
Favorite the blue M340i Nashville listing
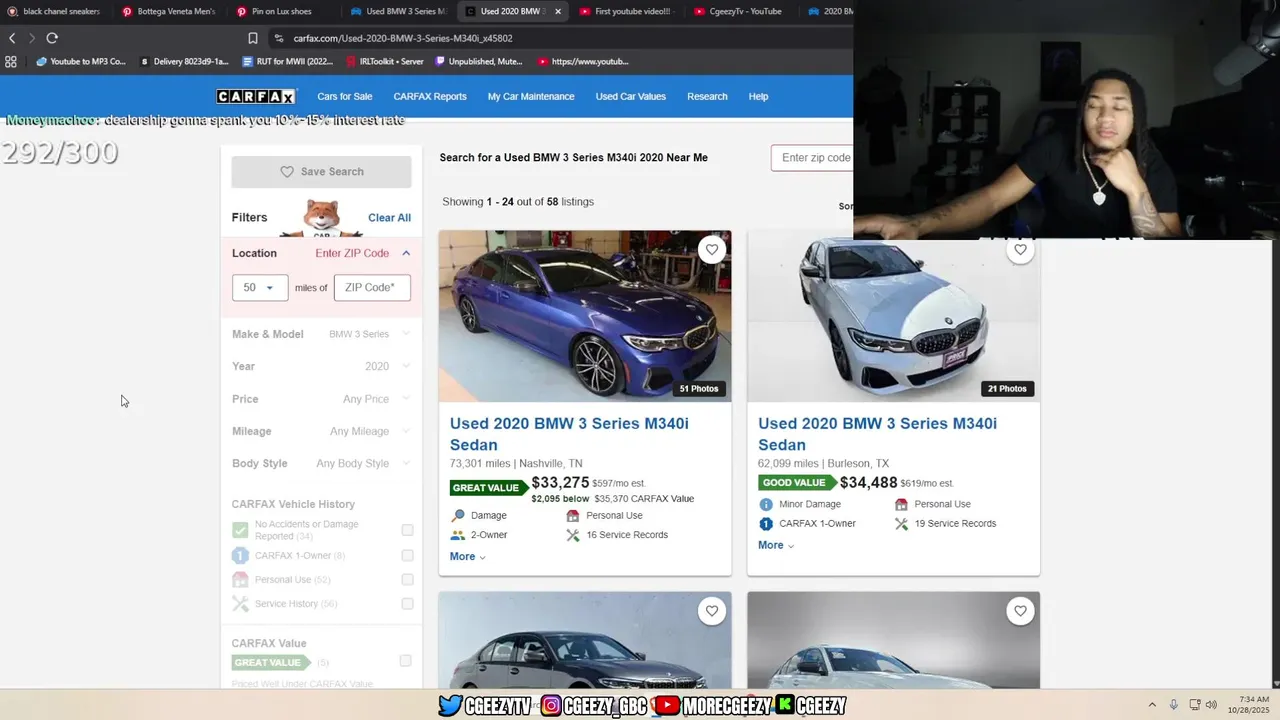[x=711, y=250]
